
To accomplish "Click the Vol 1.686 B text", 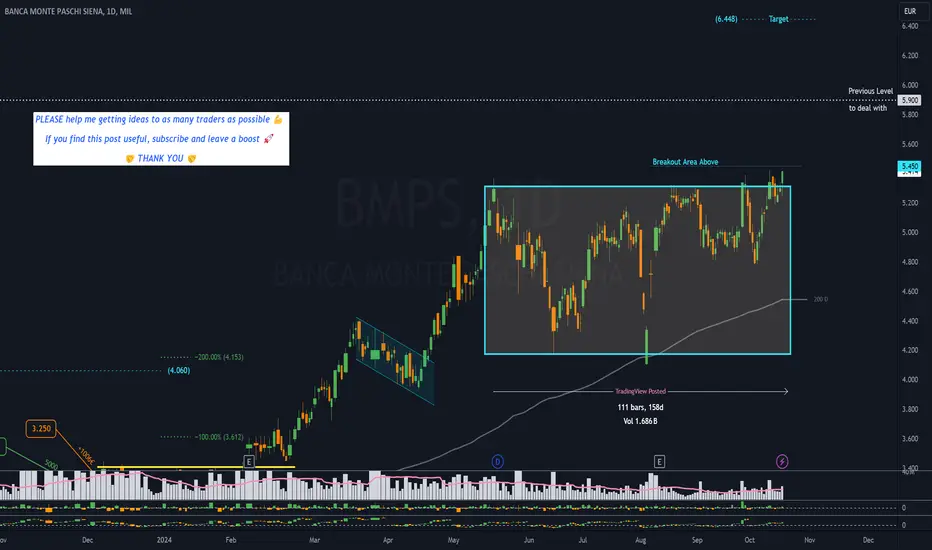I will 640,421.
